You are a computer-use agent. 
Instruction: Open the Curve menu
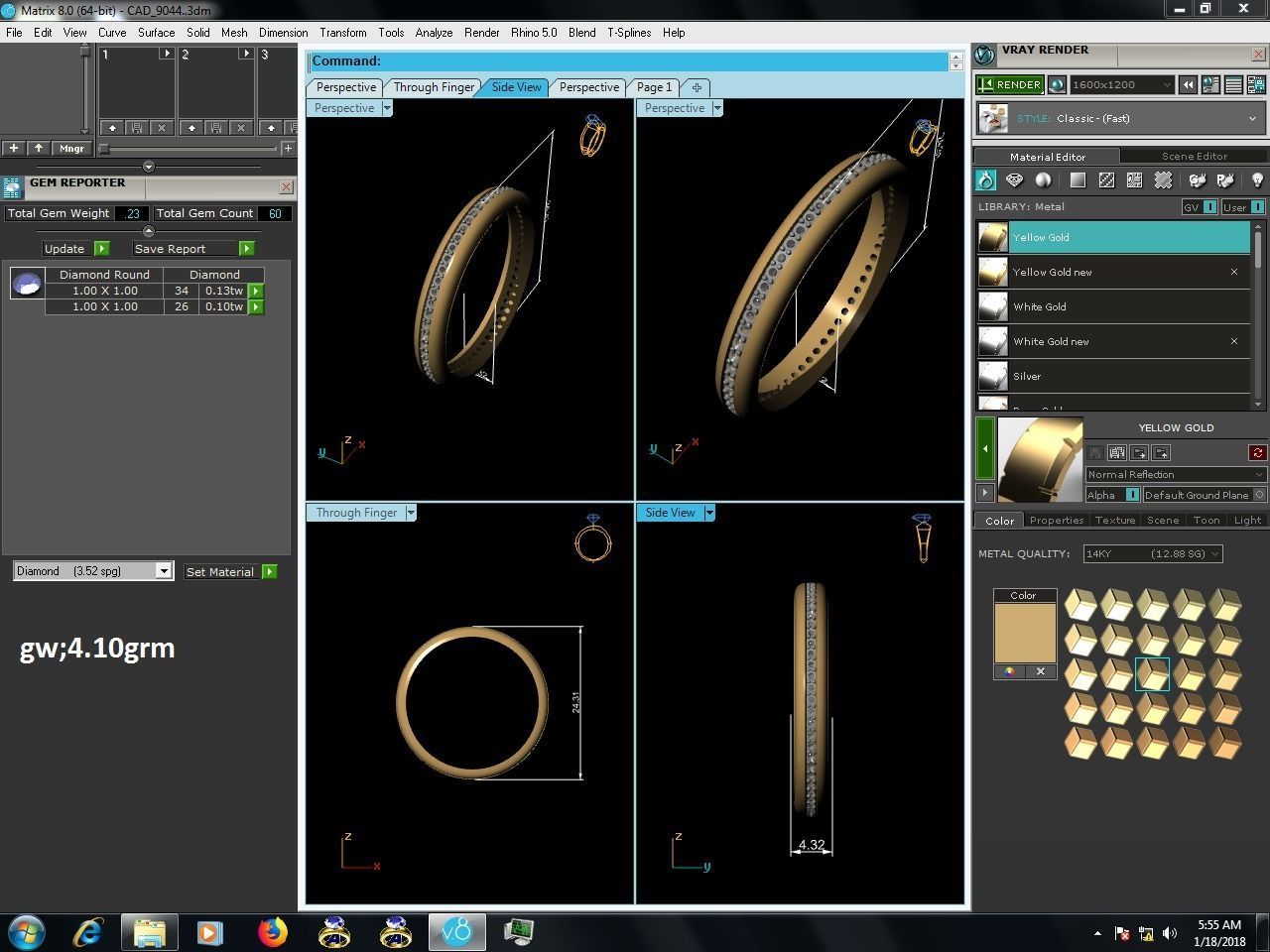[112, 33]
